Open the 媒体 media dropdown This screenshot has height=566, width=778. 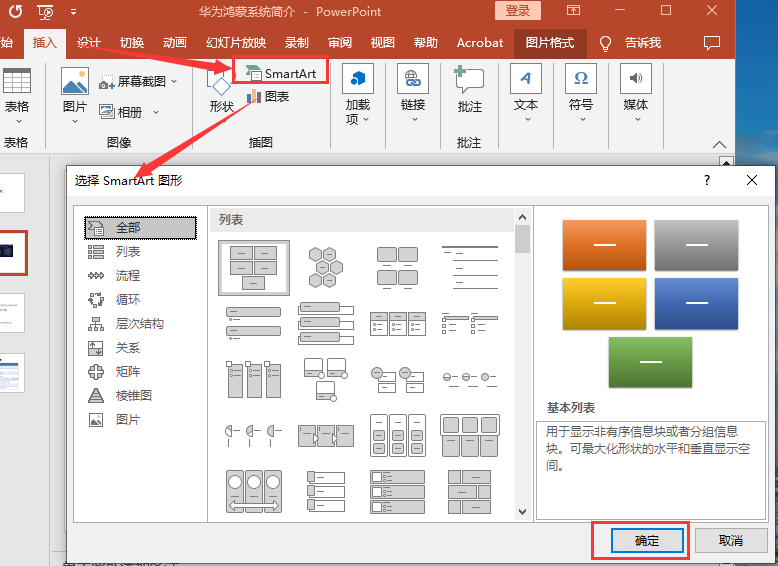636,93
